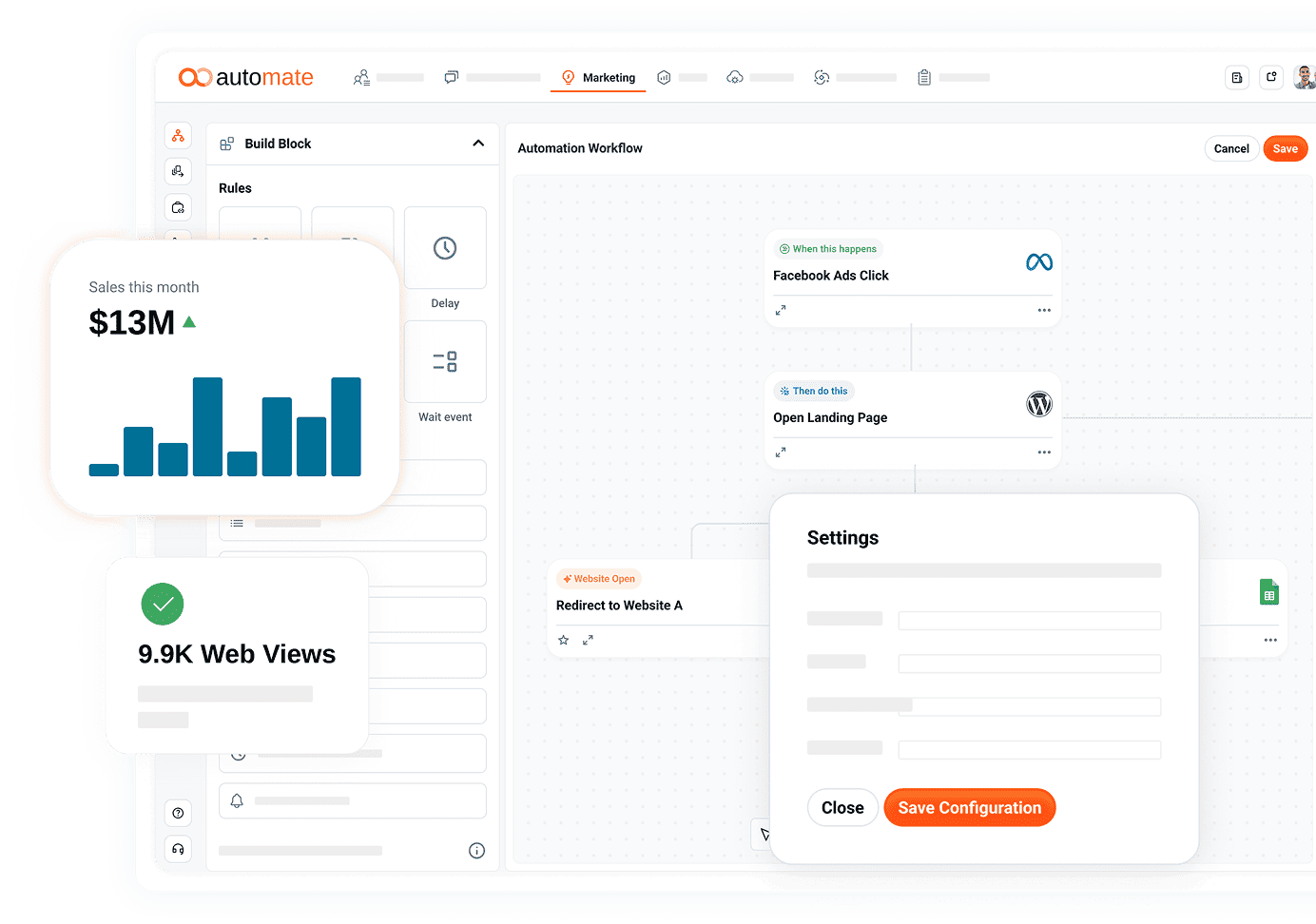Click the Google Sheets icon on right card
The image size is (1316, 924).
point(1268,592)
